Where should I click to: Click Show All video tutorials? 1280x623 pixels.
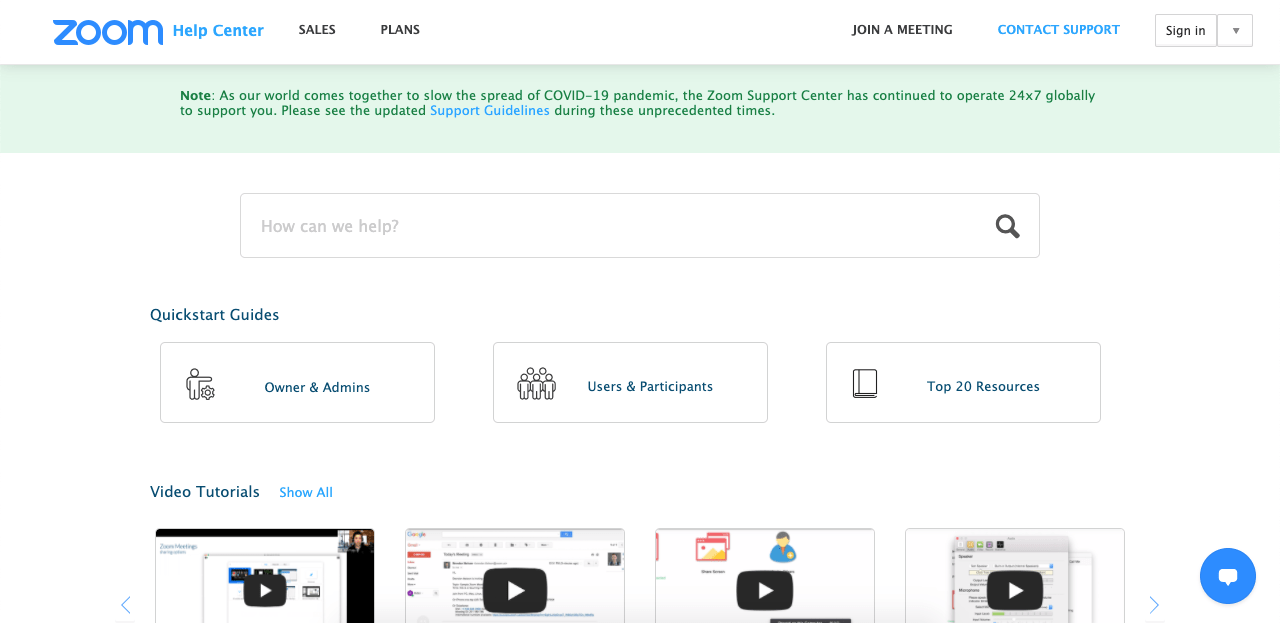pyautogui.click(x=306, y=493)
